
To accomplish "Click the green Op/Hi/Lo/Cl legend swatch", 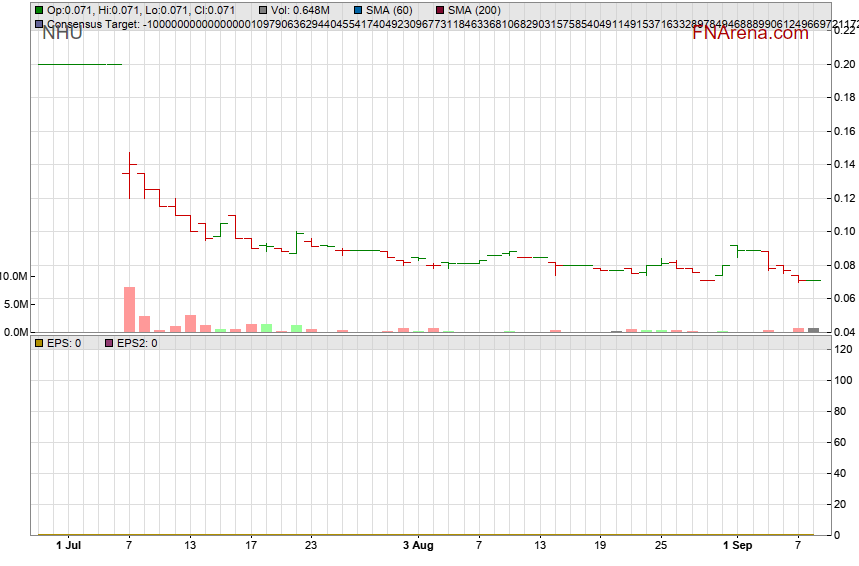I will (x=39, y=10).
